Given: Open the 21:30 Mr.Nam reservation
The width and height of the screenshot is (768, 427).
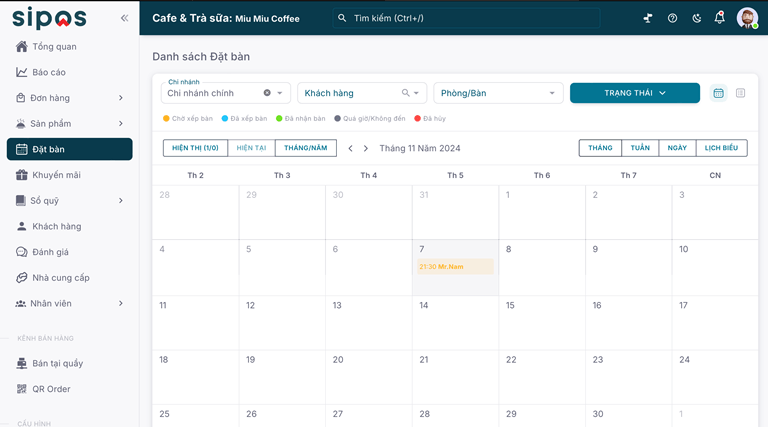Looking at the screenshot, I should tap(456, 266).
